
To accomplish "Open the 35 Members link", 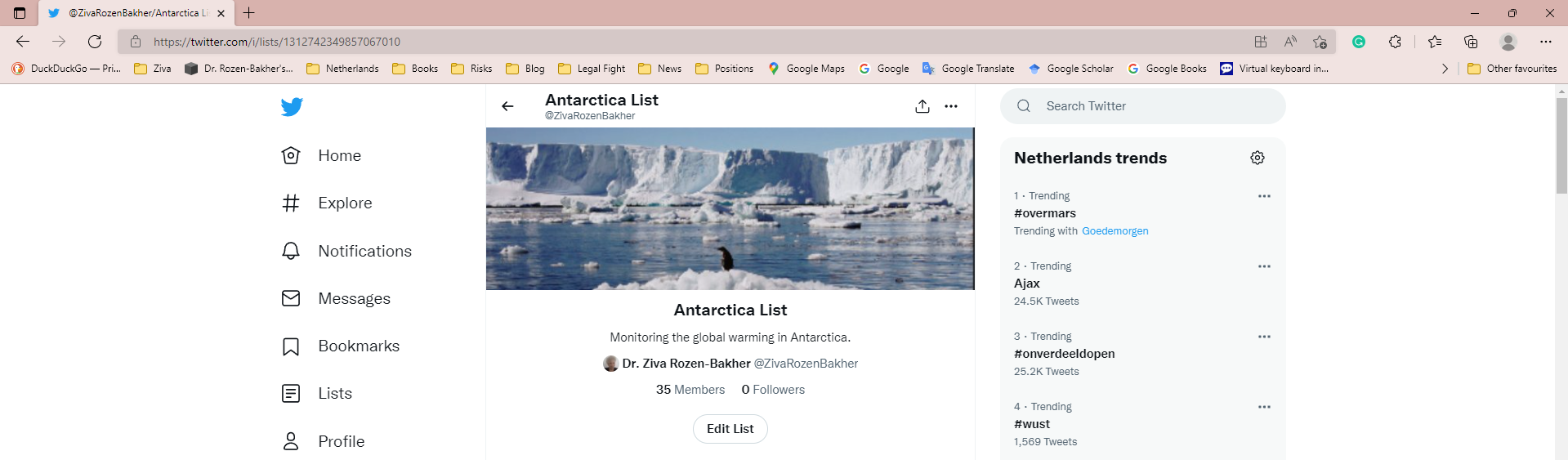I will coord(690,390).
